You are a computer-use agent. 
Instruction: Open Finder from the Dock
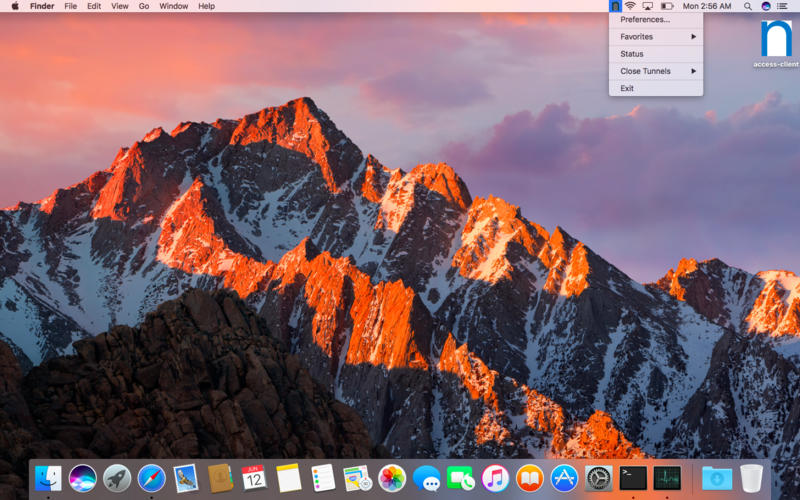pos(48,479)
